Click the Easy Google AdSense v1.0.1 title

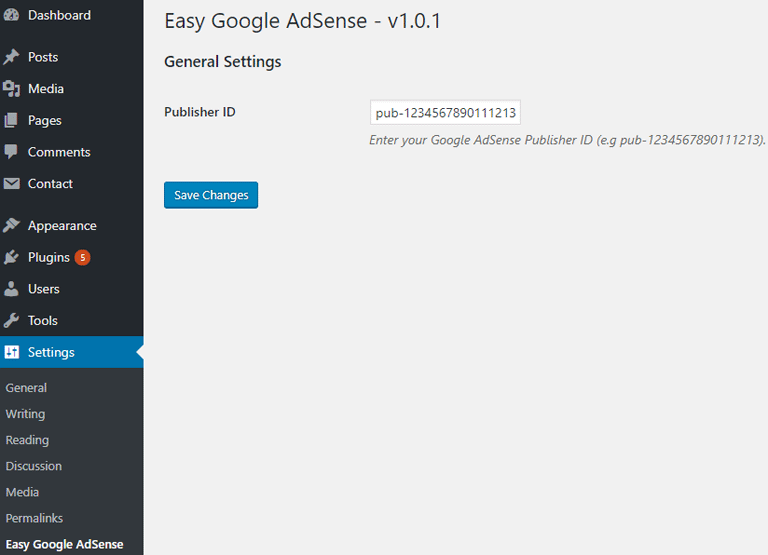[303, 21]
